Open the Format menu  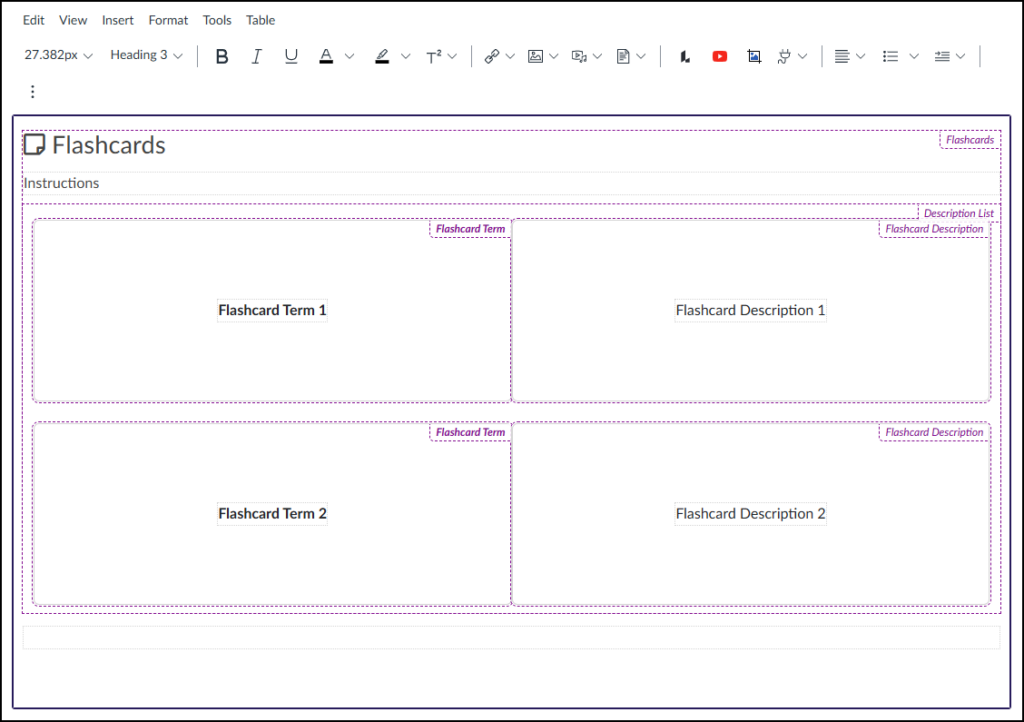(167, 19)
